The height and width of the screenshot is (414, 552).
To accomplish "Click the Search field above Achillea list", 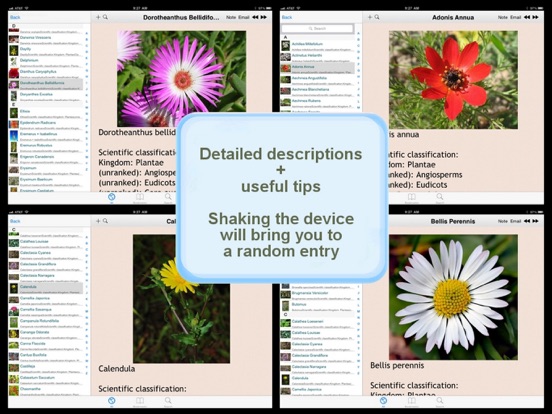I will point(318,28).
